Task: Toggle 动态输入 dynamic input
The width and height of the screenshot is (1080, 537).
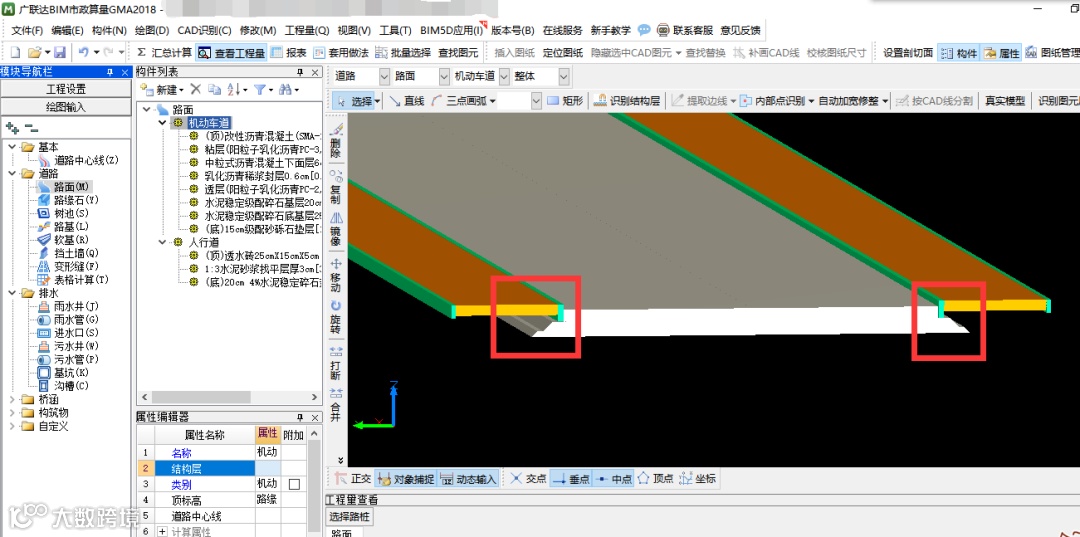Action: (x=468, y=478)
